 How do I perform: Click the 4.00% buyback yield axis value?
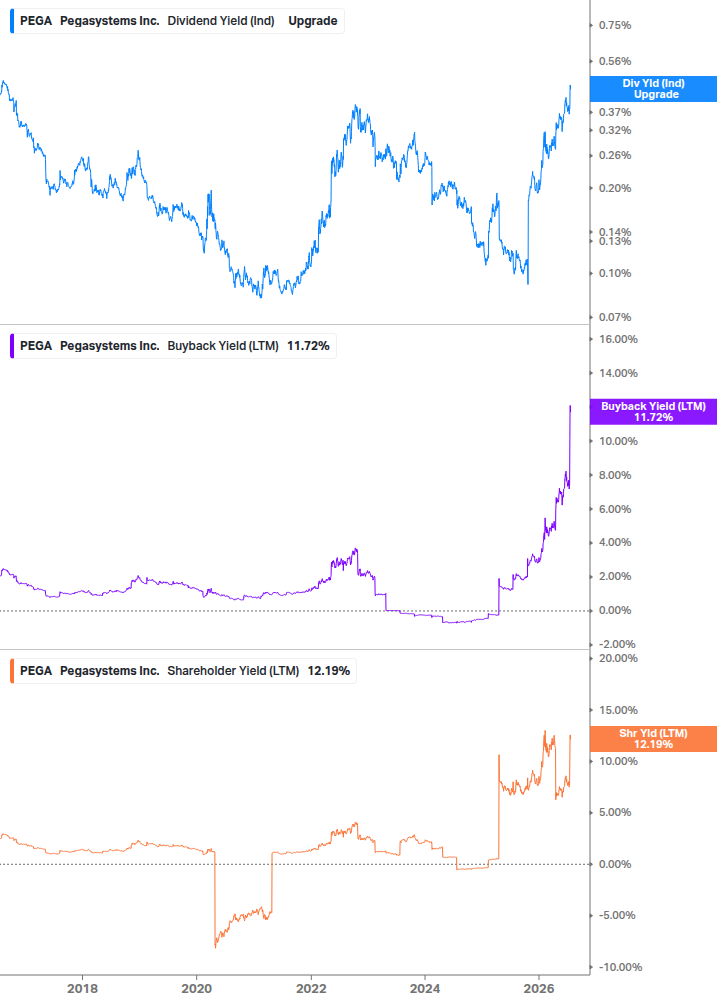[x=614, y=542]
